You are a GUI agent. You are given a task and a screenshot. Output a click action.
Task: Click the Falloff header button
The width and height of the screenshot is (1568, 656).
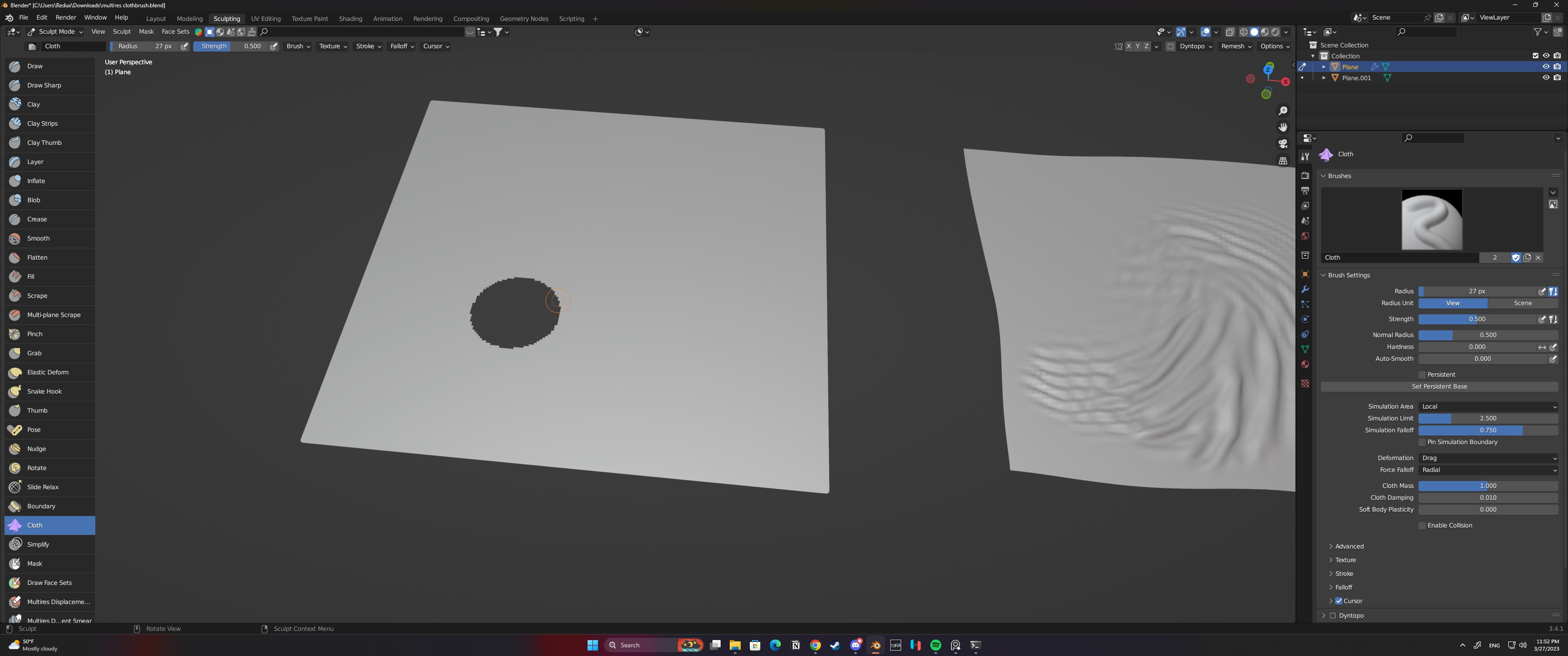click(402, 46)
